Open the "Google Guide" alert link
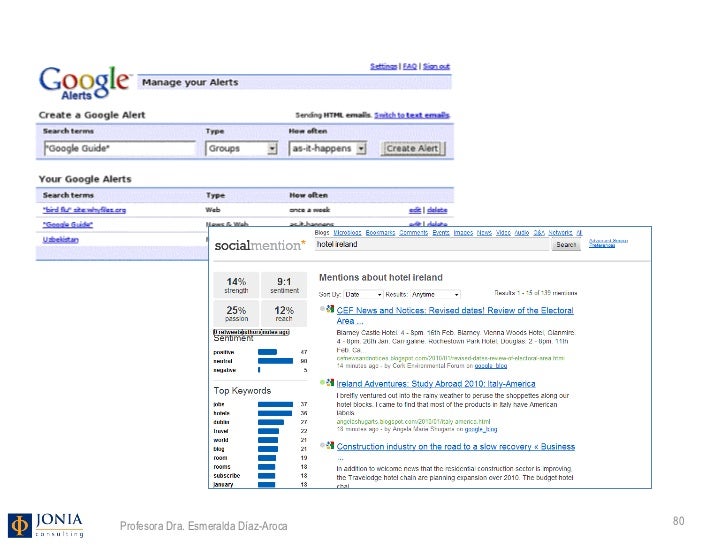Viewport: 728px width, 546px height. coord(68,225)
